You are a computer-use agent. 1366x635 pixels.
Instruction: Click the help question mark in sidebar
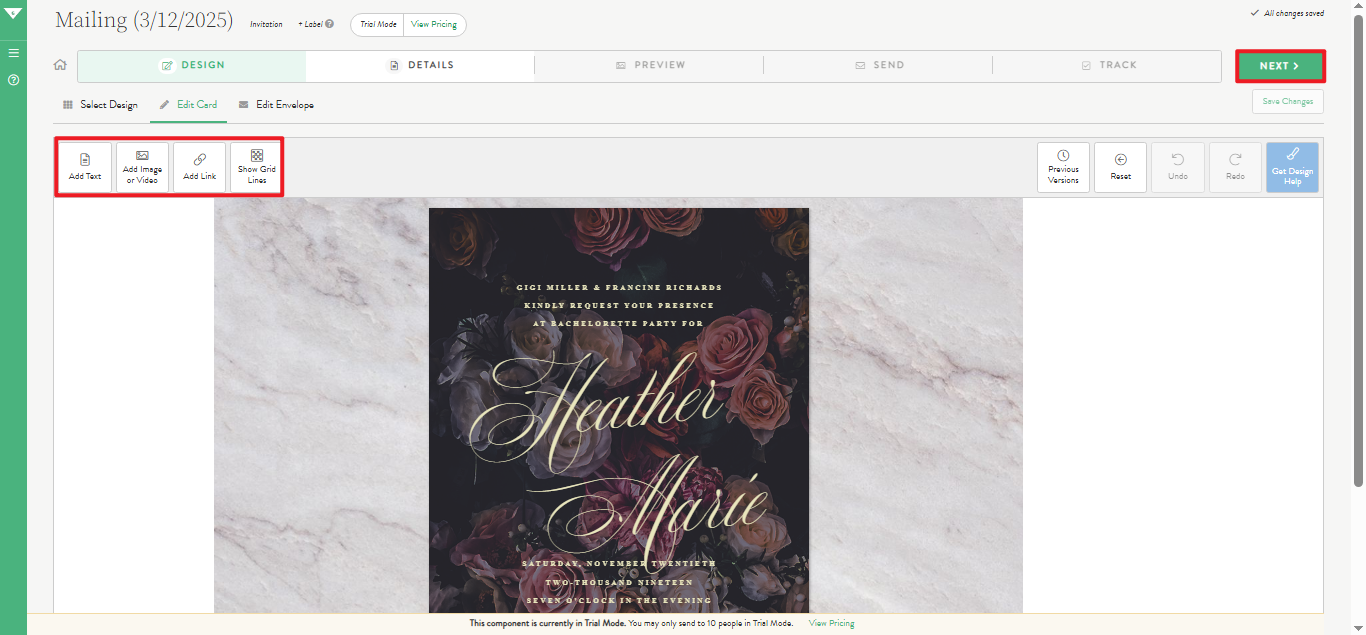coord(13,79)
